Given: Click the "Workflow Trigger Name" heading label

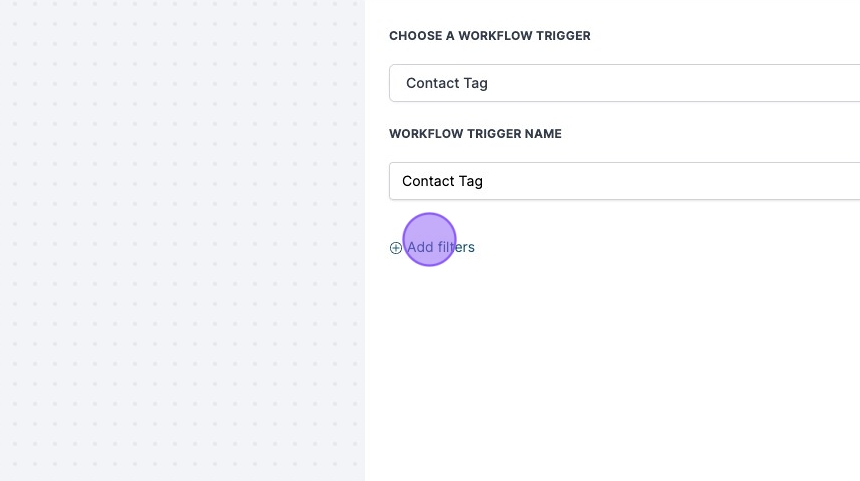Looking at the screenshot, I should (x=475, y=134).
